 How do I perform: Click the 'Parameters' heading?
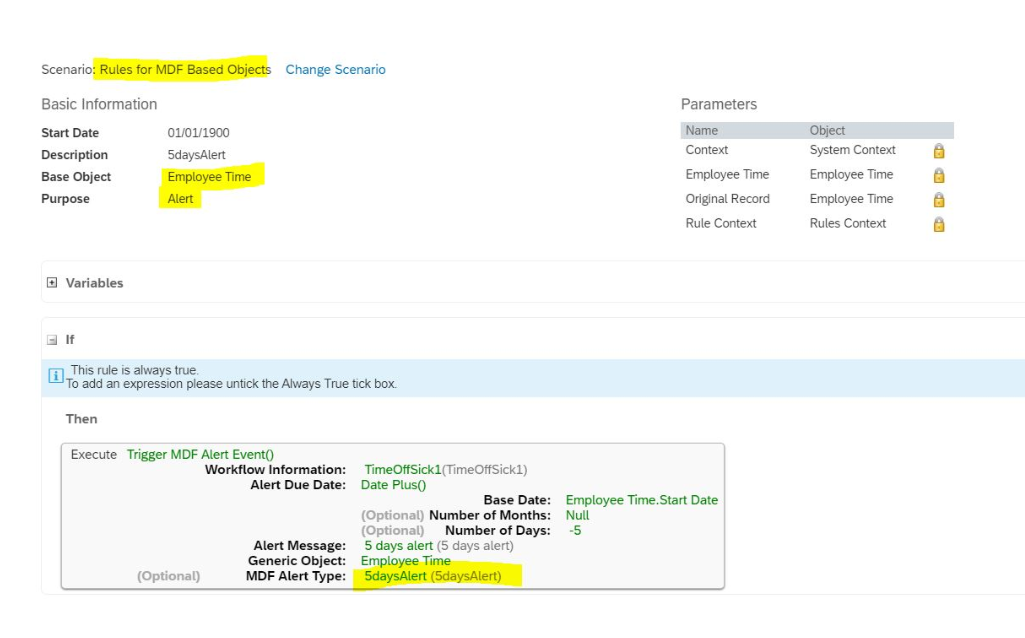[x=719, y=104]
